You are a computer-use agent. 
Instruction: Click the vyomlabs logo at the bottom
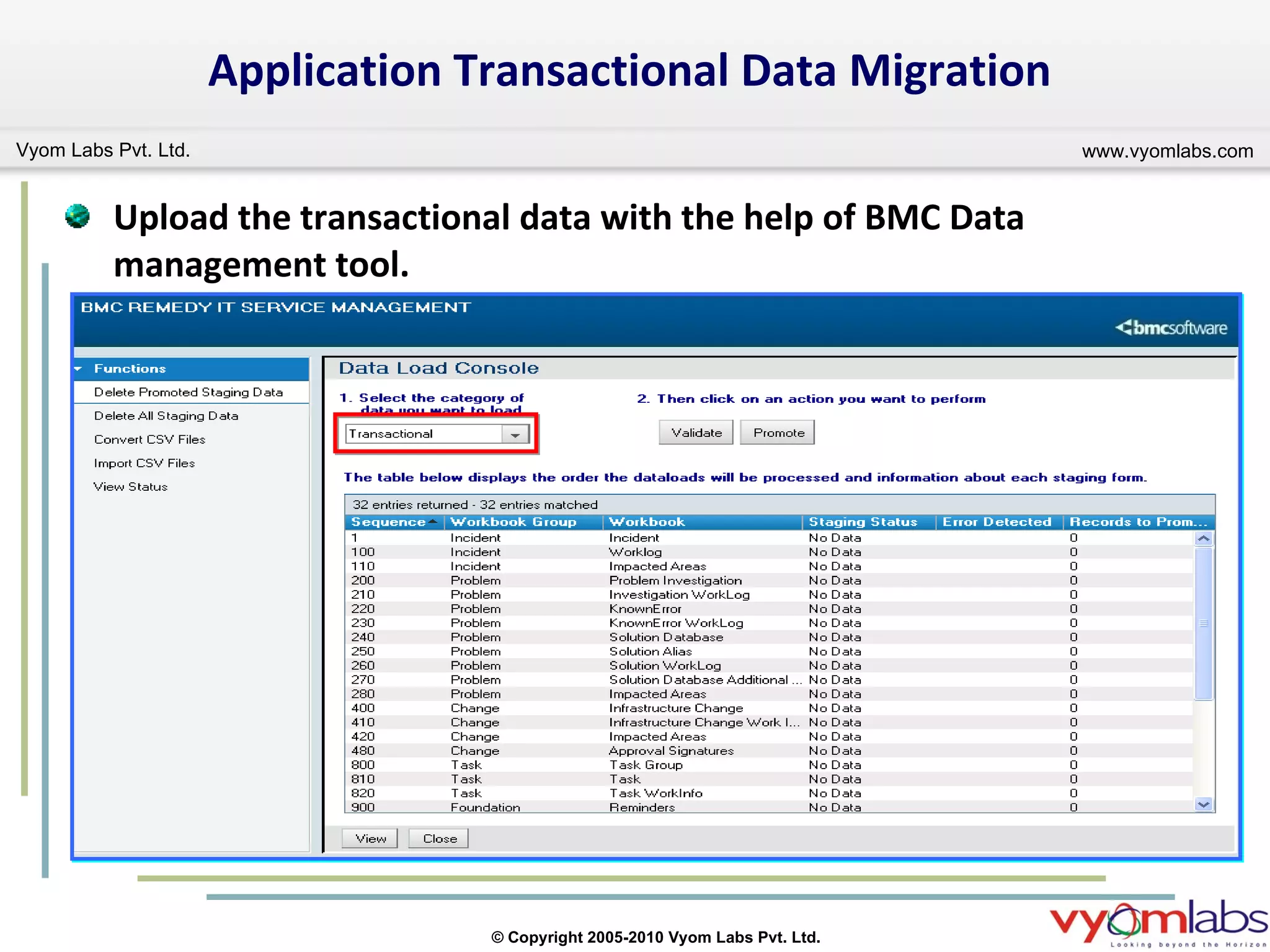point(1158,923)
